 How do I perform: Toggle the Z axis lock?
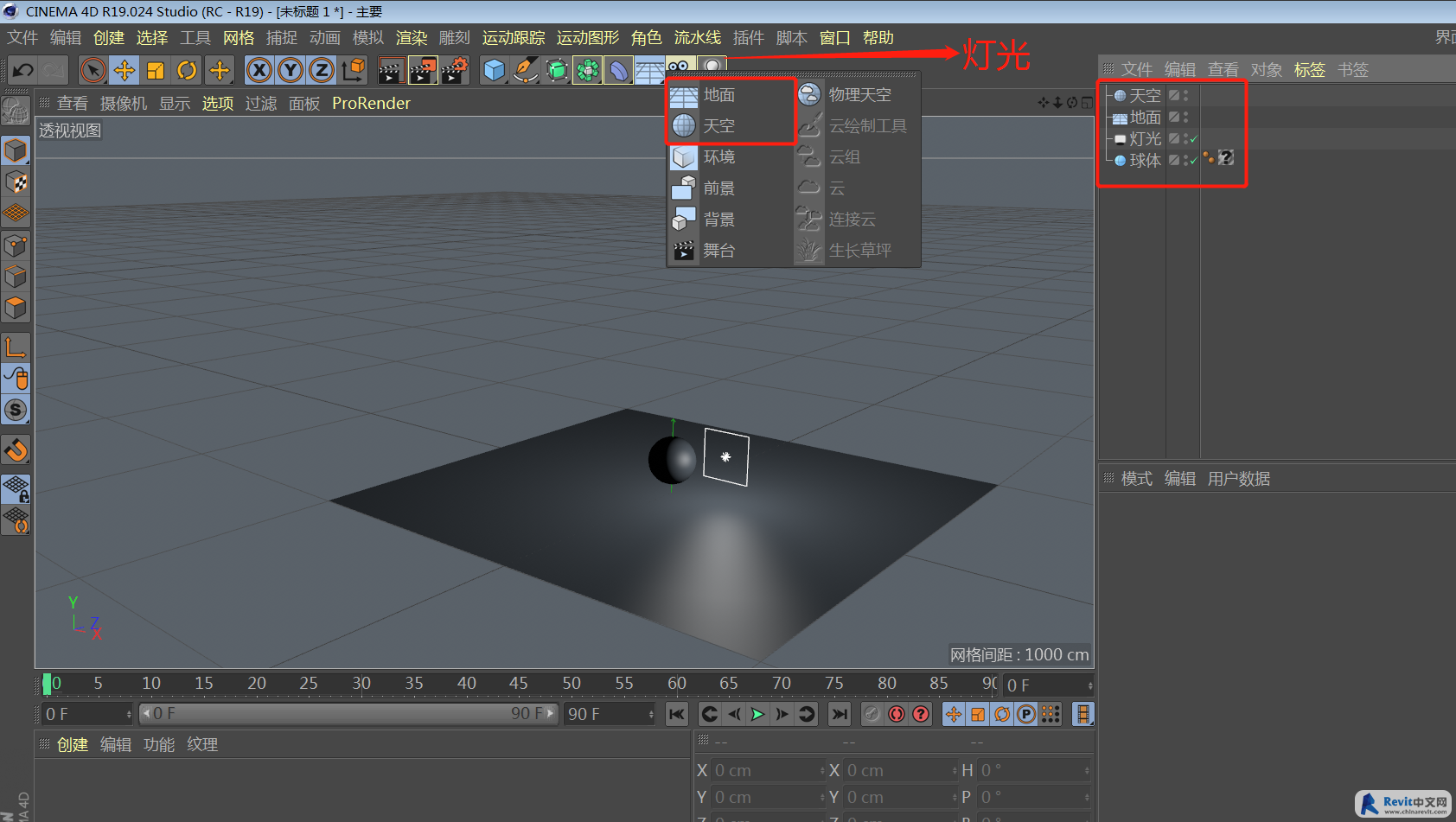pos(322,70)
